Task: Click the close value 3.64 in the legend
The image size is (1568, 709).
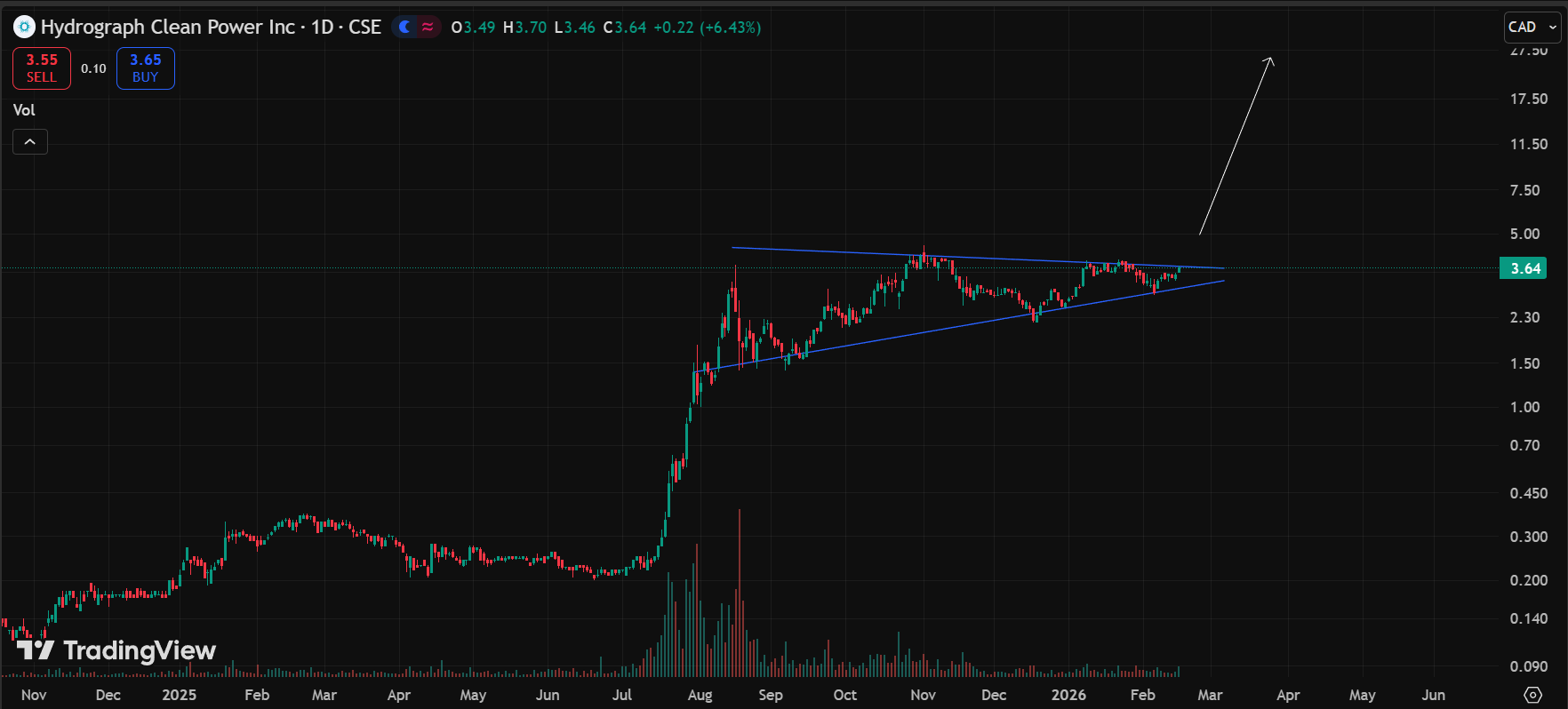Action: pos(630,28)
